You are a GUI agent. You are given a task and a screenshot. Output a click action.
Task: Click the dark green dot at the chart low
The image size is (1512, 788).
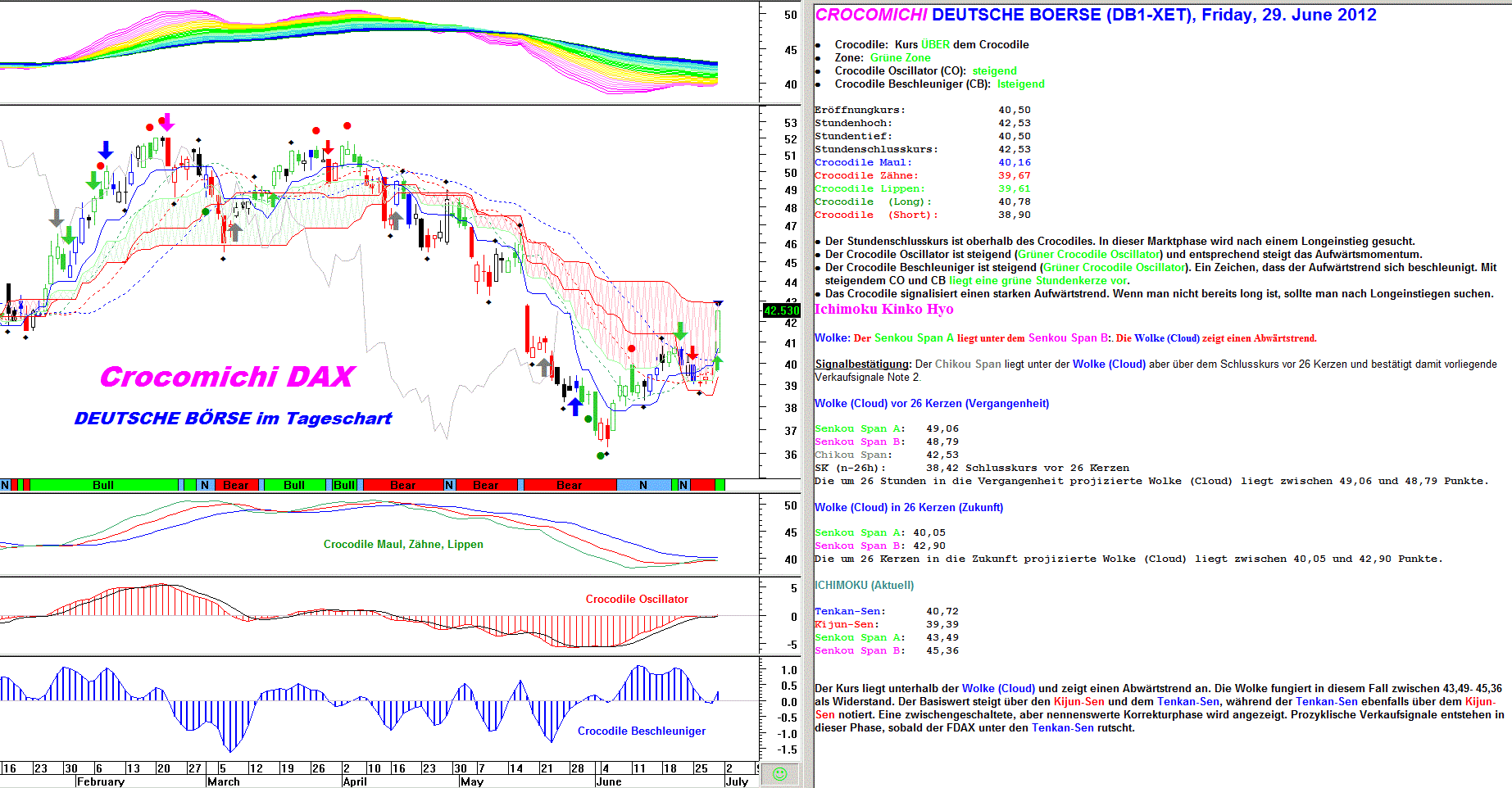pos(601,455)
